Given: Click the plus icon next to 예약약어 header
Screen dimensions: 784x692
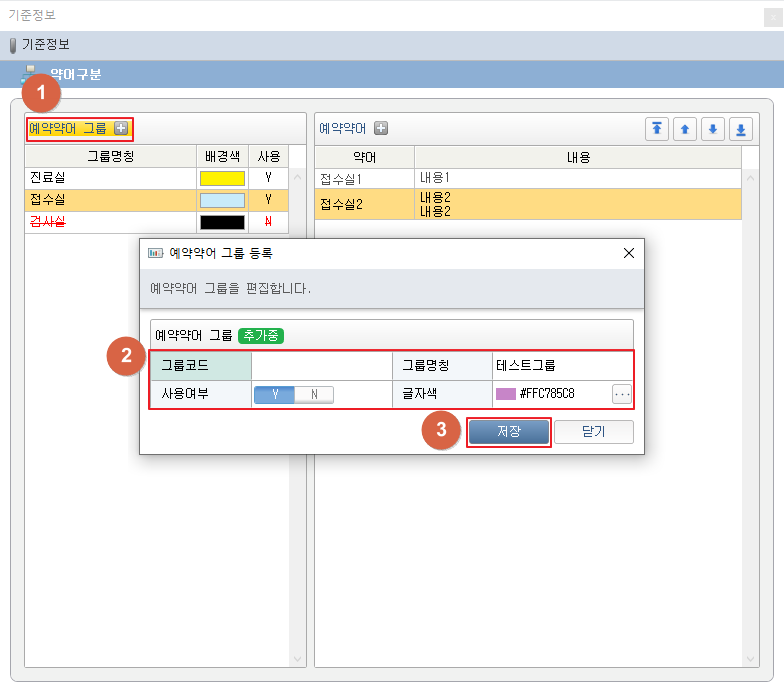Looking at the screenshot, I should coord(381,128).
